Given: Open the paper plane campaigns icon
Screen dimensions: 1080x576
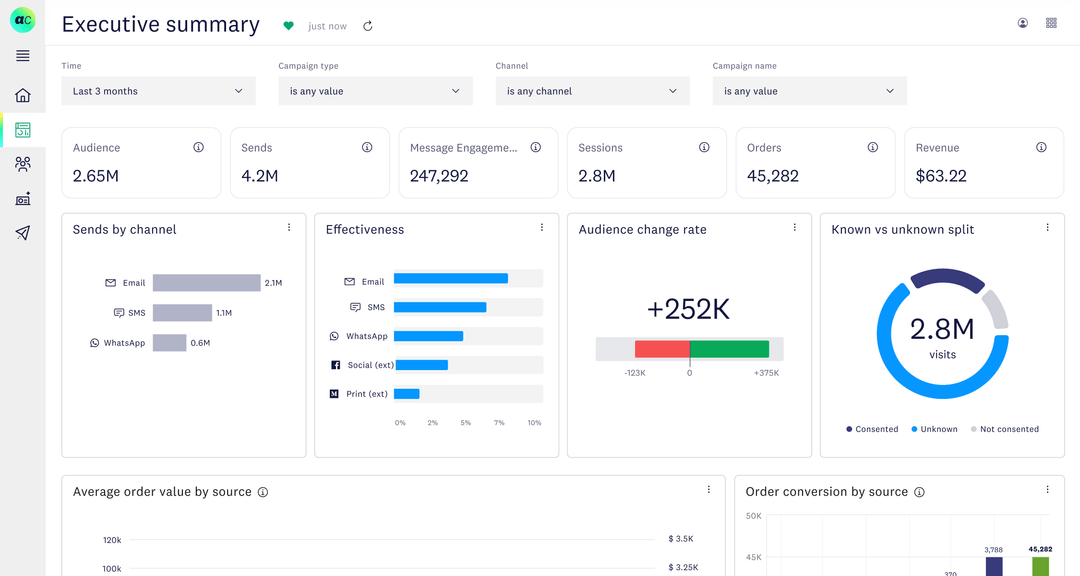Looking at the screenshot, I should [22, 233].
